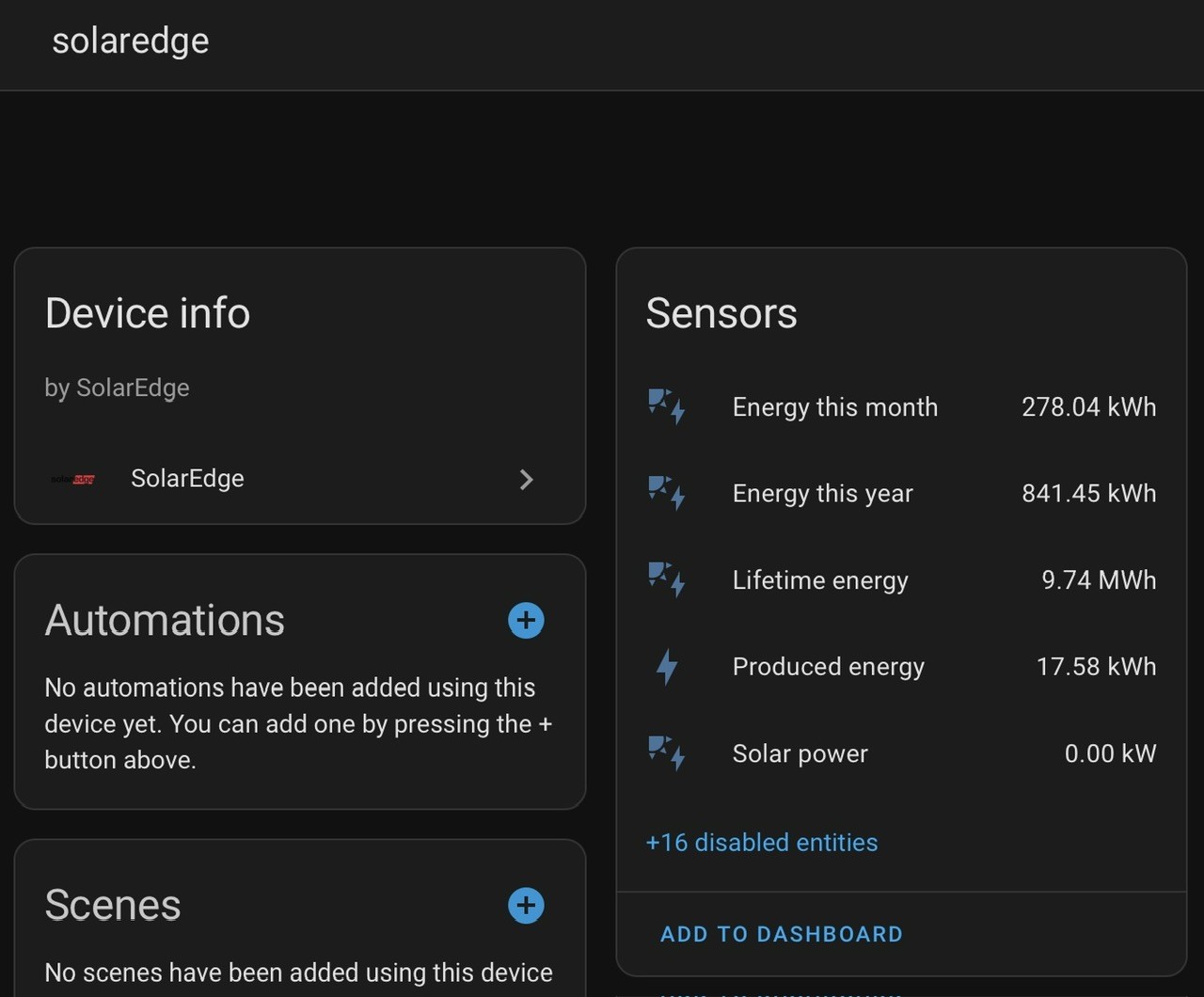Click the solaredge page title
The height and width of the screenshot is (997, 1204).
131,41
